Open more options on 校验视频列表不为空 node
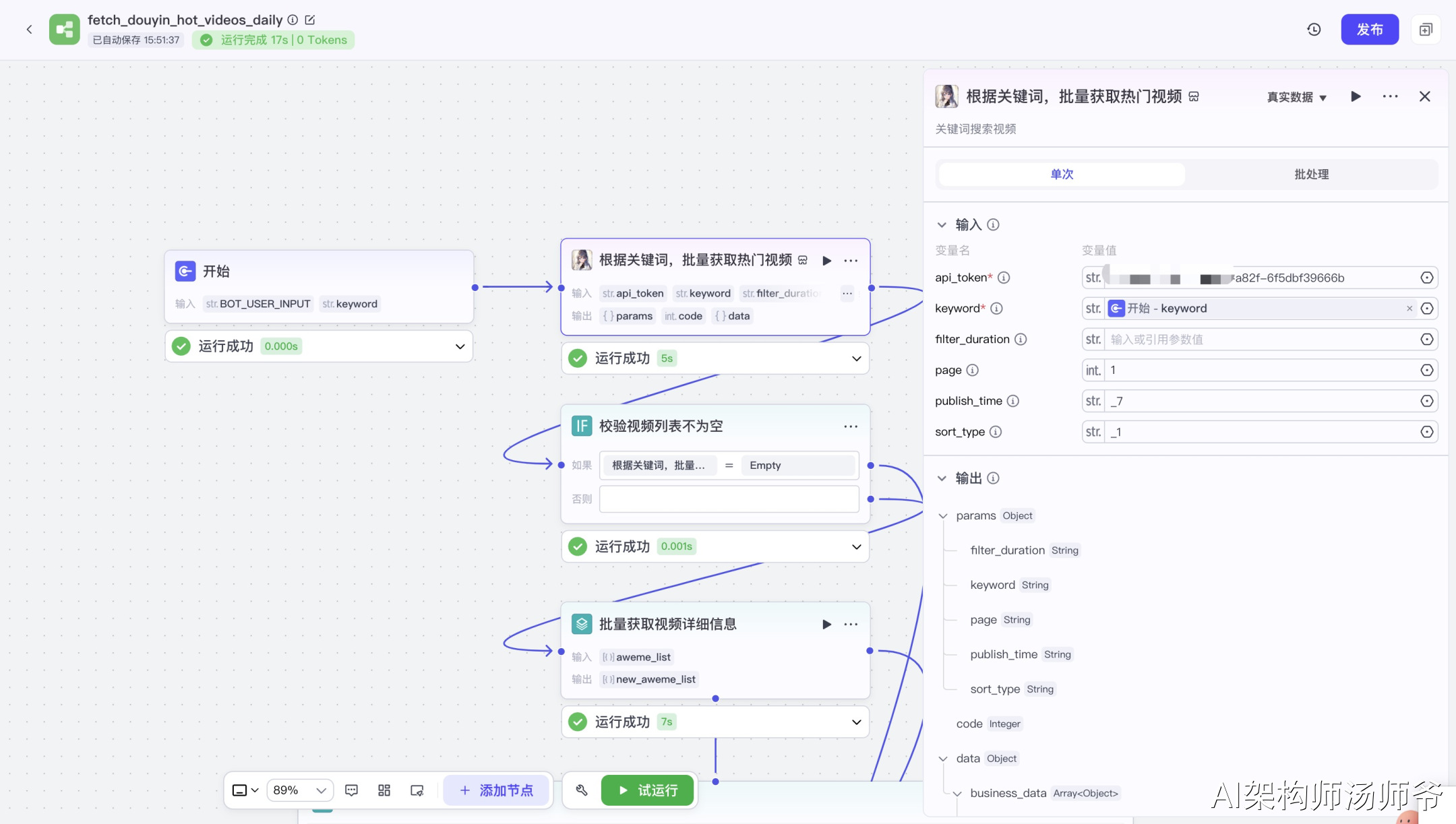The image size is (1456, 824). 851,426
